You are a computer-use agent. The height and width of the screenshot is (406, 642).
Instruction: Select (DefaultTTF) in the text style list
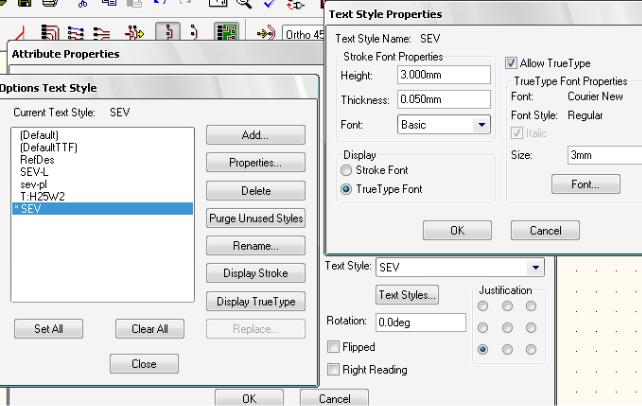point(102,147)
